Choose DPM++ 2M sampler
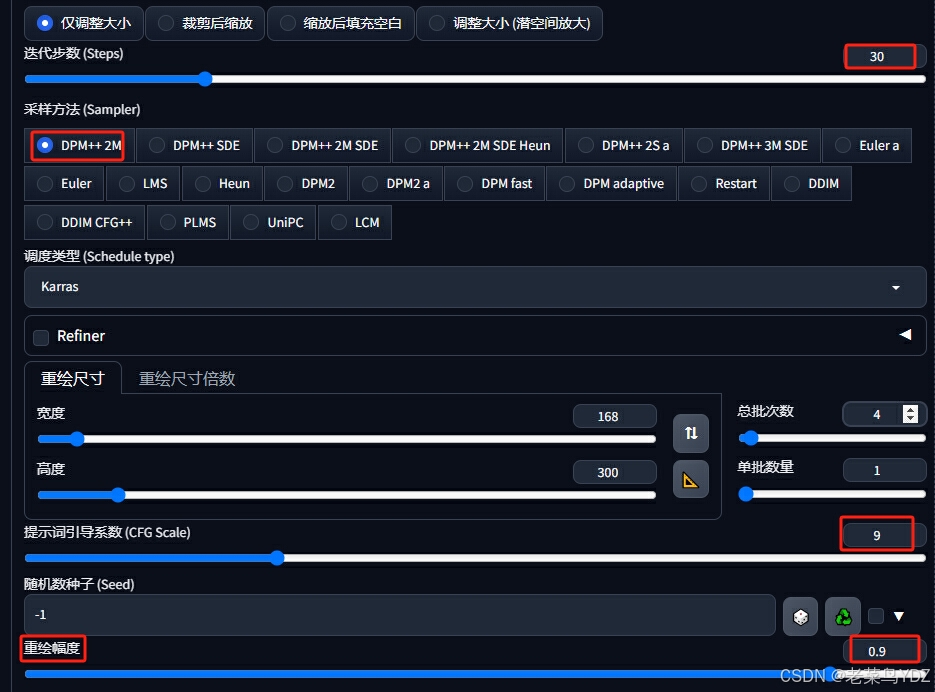This screenshot has height=692, width=935. point(79,146)
